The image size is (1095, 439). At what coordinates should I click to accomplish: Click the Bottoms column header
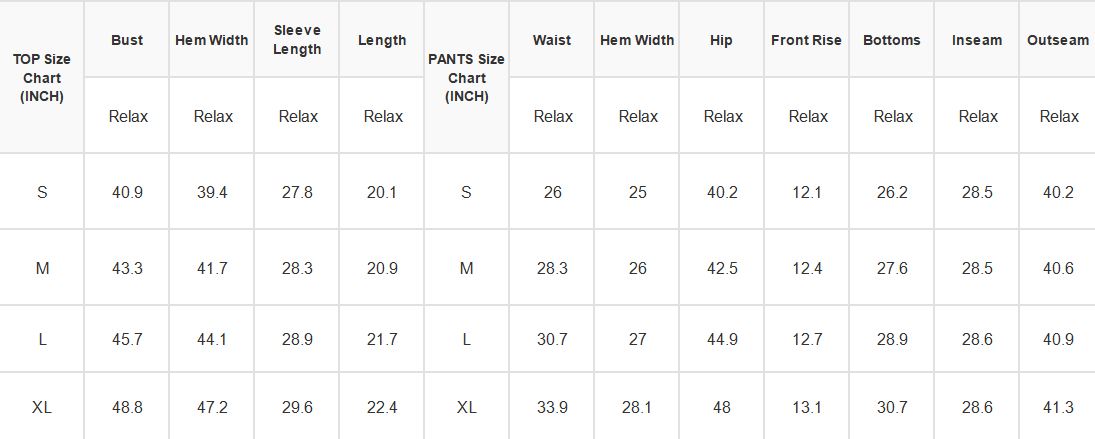click(892, 40)
